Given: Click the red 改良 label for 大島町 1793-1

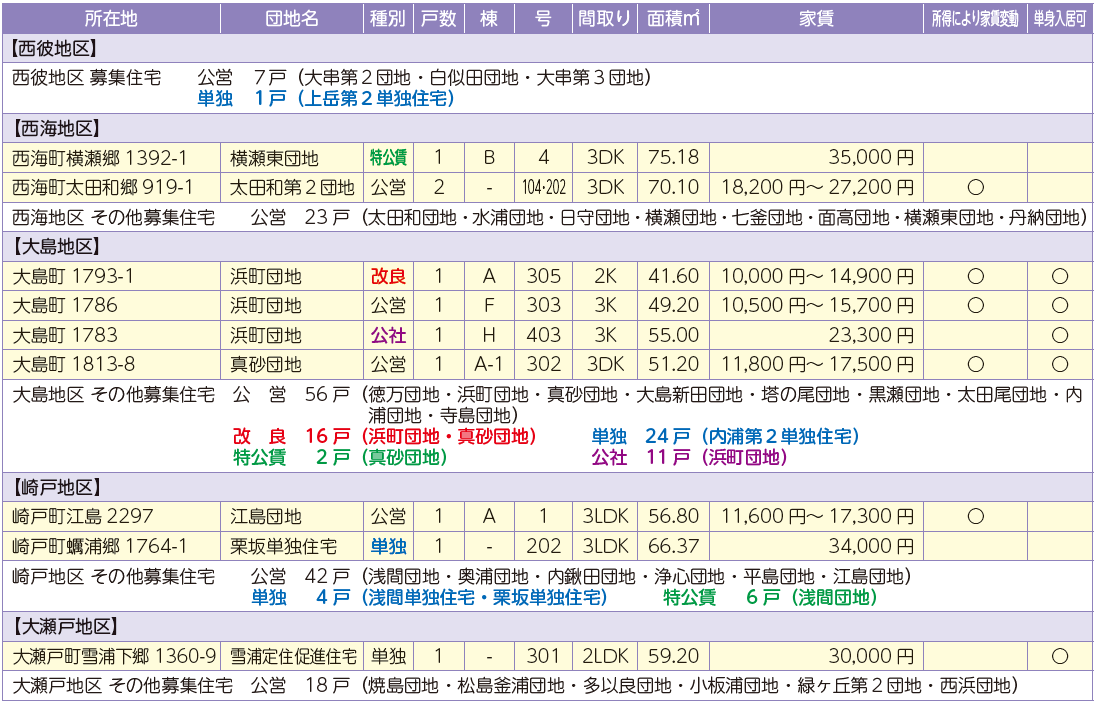Looking at the screenshot, I should 388,276.
